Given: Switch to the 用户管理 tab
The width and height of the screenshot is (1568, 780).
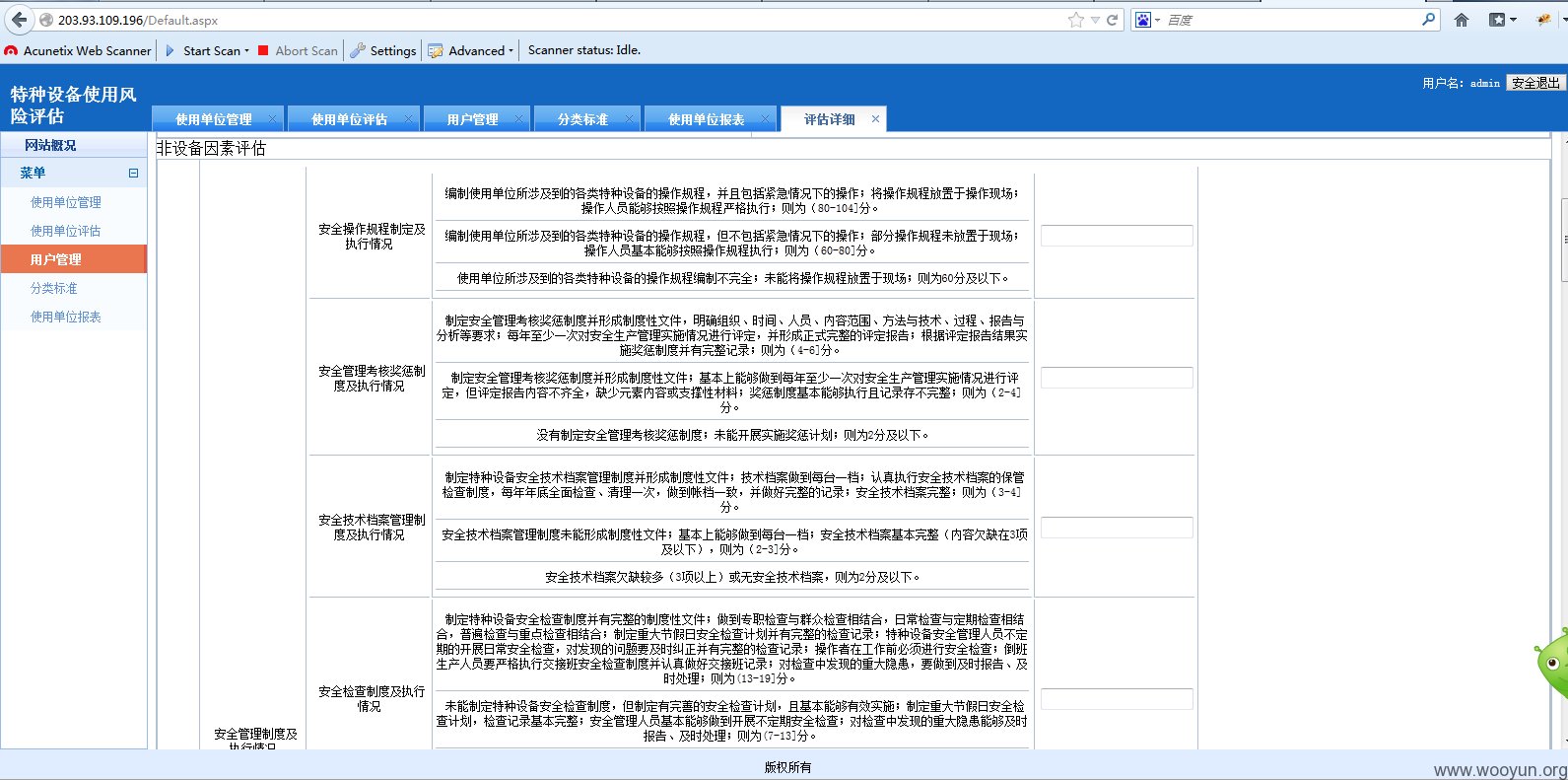Looking at the screenshot, I should point(472,119).
